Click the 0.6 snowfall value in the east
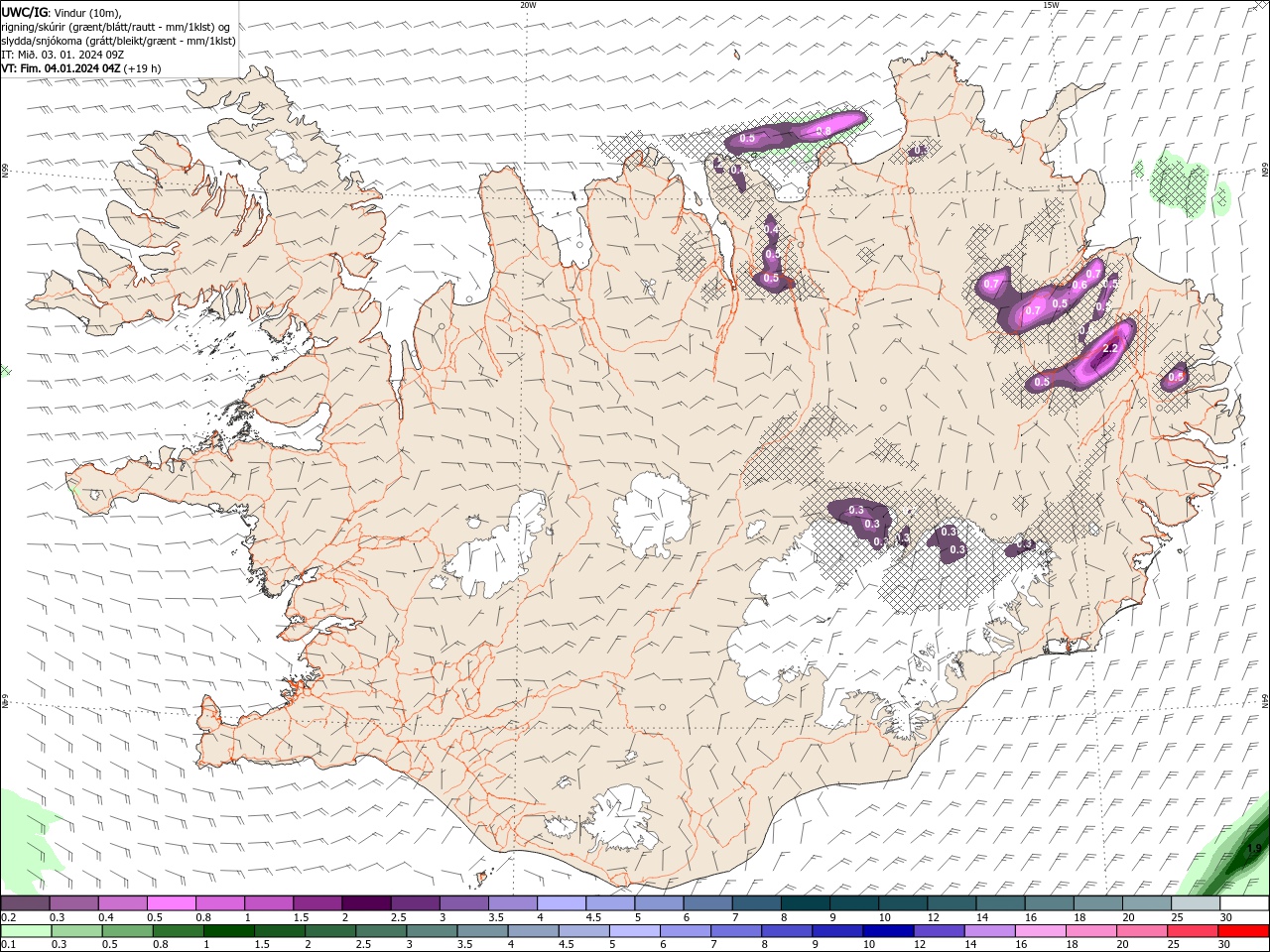The image size is (1270, 952). coord(1079,286)
